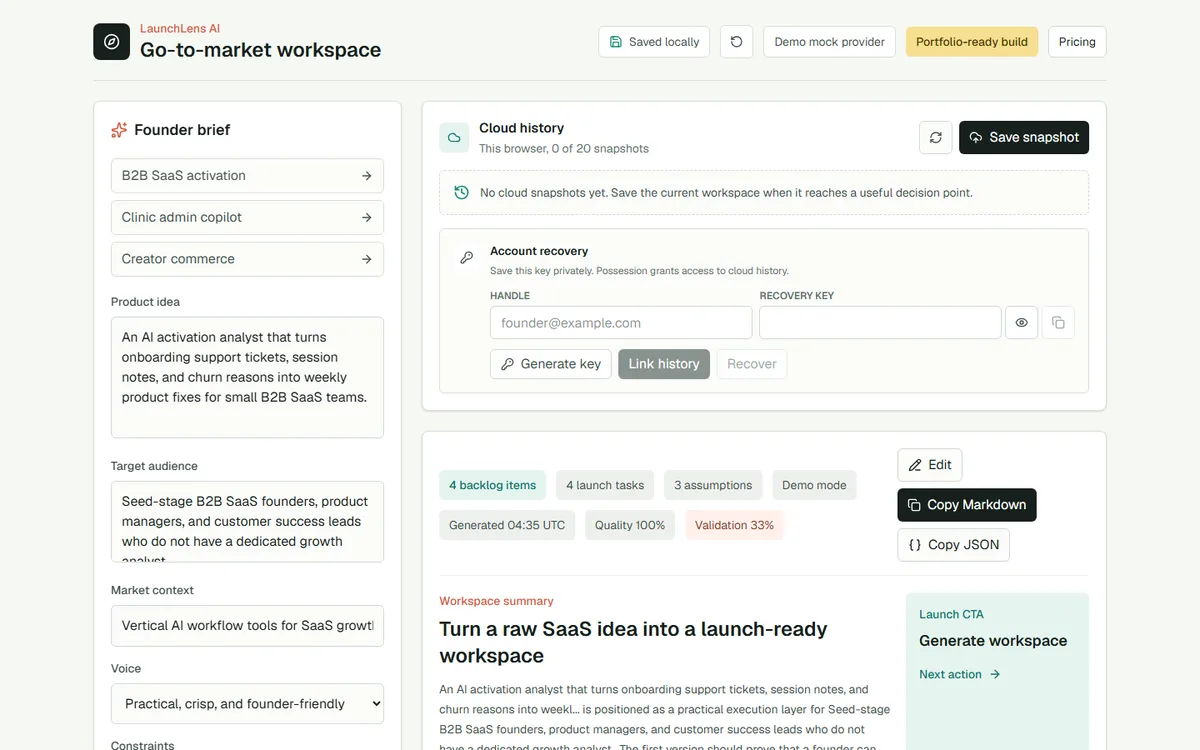Image resolution: width=1200 pixels, height=750 pixels.
Task: Click the Validation 33% chip
Action: click(734, 525)
